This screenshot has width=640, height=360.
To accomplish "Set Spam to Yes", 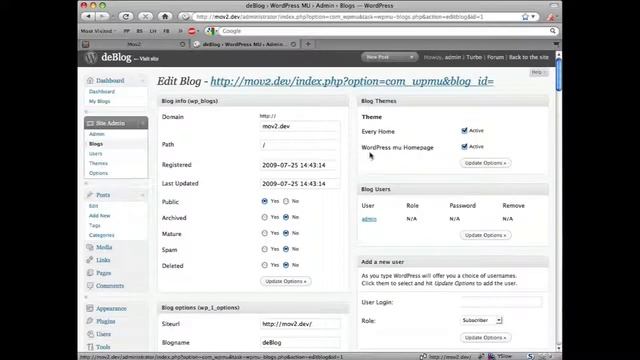I will (264, 249).
